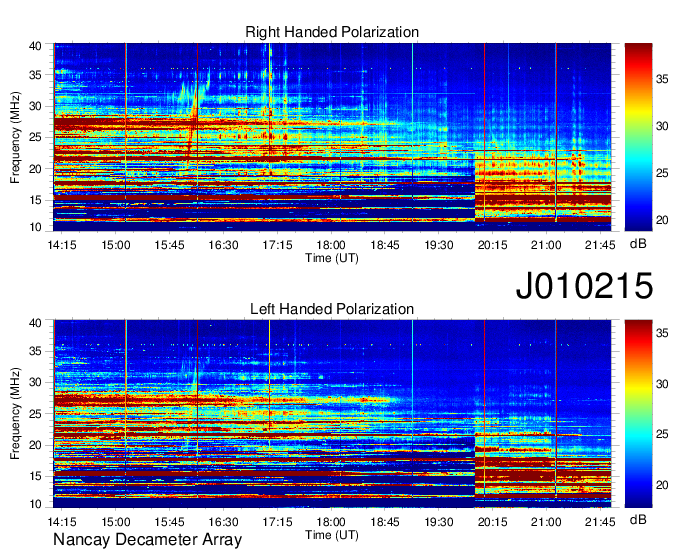Image resolution: width=680 pixels, height=552 pixels.
Task: Click the 18:00 time tick on the right-handed plot
Action: pos(331,245)
